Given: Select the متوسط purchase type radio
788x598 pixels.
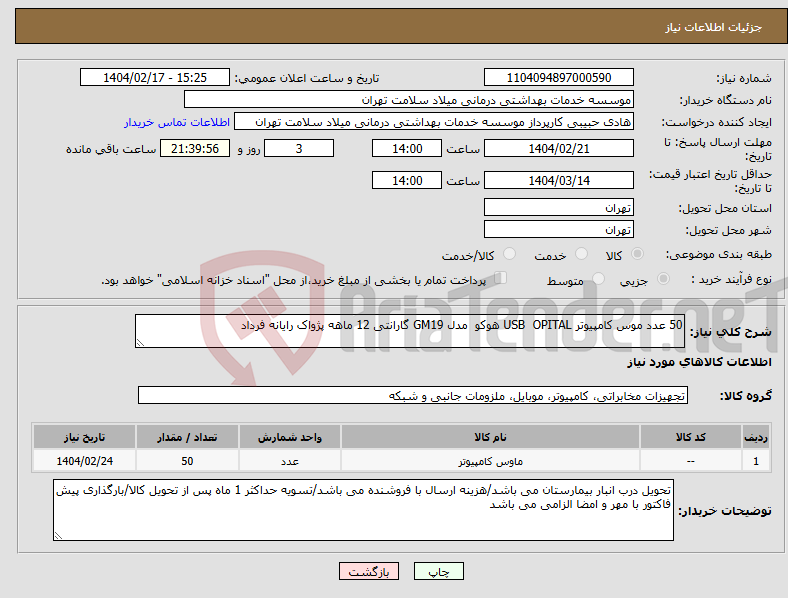Looking at the screenshot, I should 598,278.
